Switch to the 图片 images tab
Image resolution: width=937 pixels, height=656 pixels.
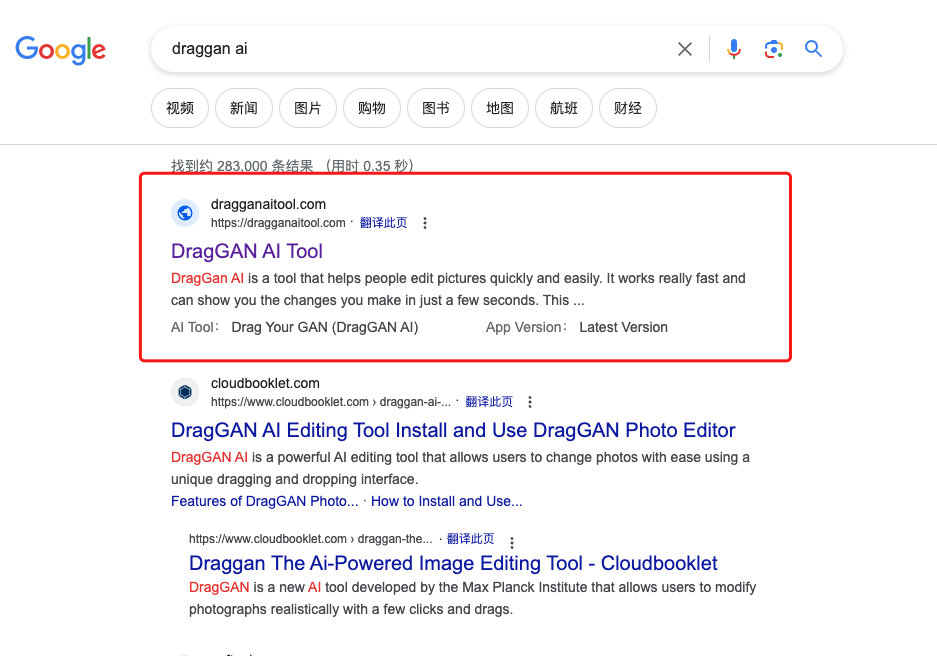[x=307, y=108]
